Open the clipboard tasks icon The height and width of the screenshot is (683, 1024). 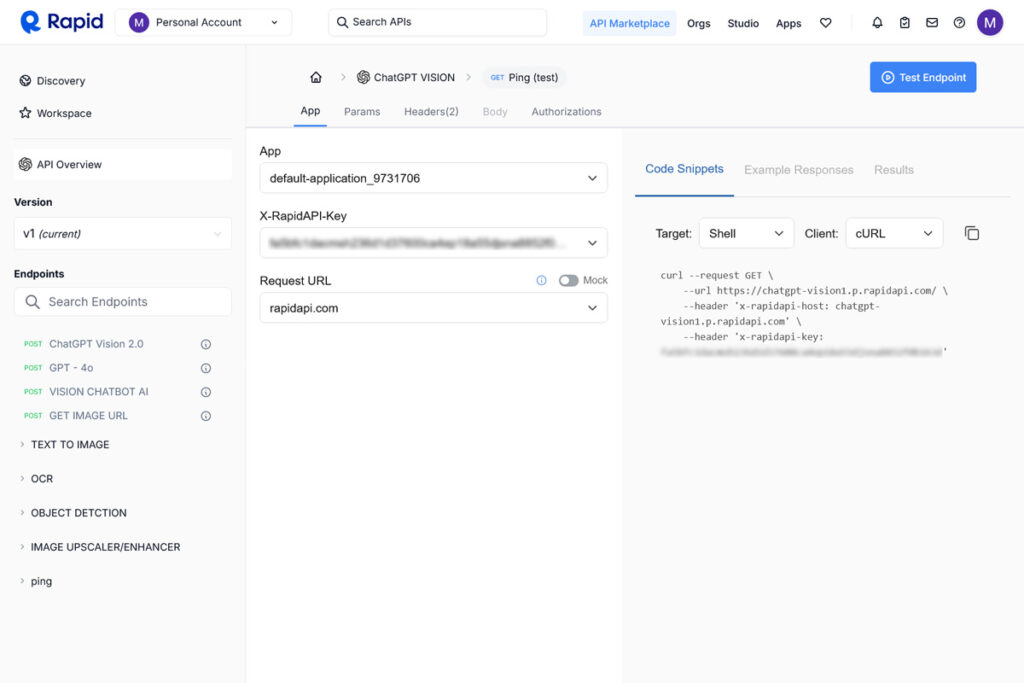pos(904,23)
